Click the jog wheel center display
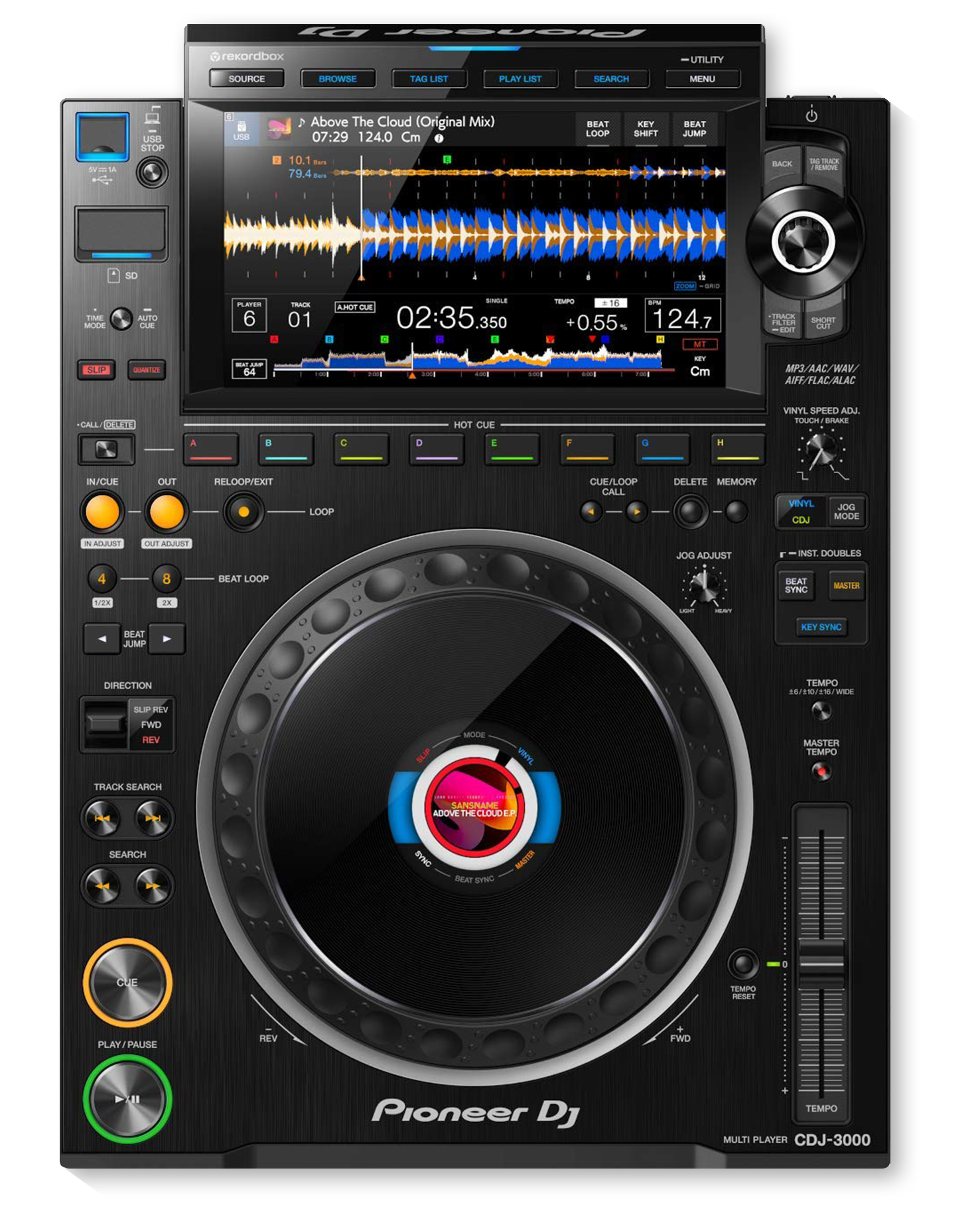The image size is (980, 1217). point(474,807)
